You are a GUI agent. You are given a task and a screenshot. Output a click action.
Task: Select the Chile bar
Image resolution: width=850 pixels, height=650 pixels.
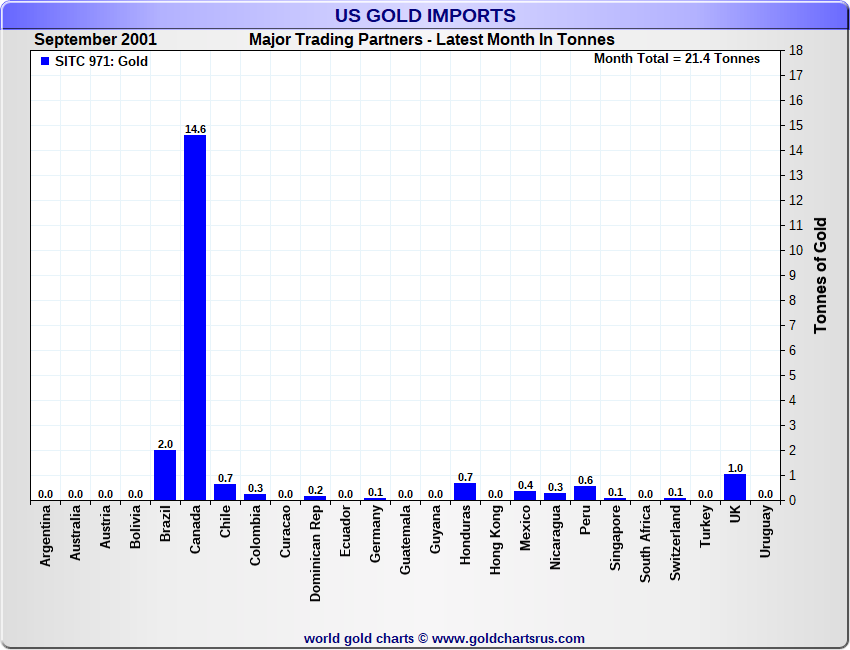tap(225, 491)
